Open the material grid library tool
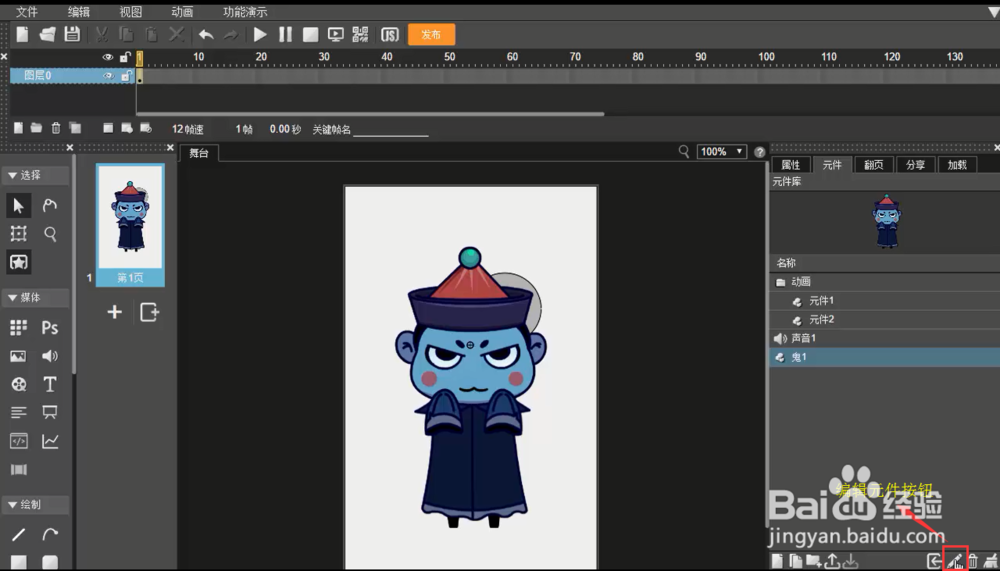The height and width of the screenshot is (571, 1000). click(x=18, y=327)
